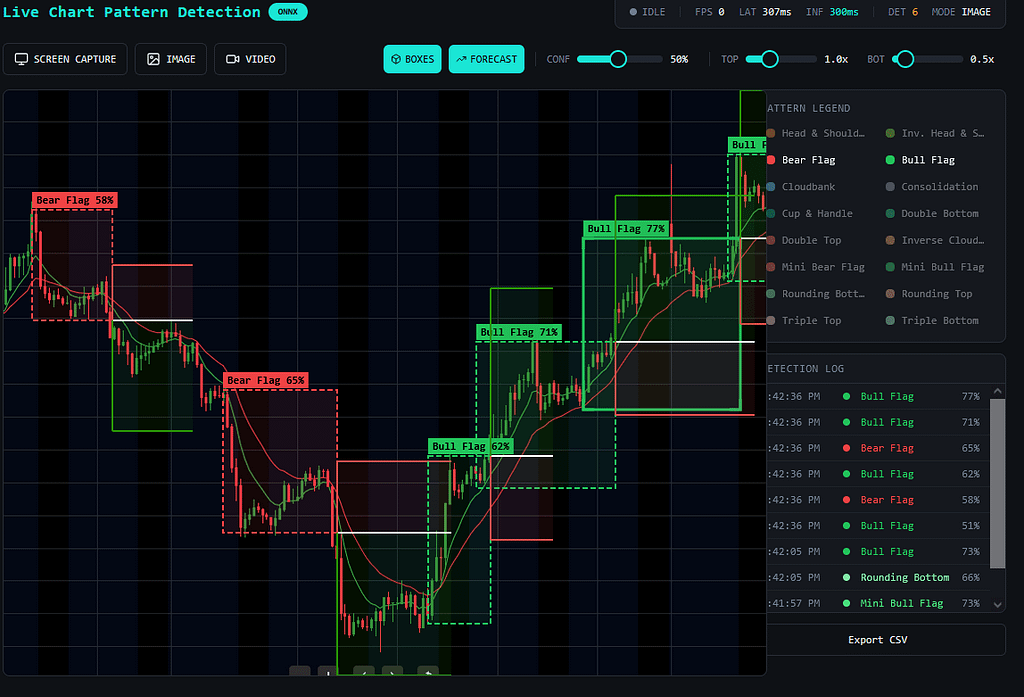Viewport: 1024px width, 697px height.
Task: Disable the Forecast overlay
Action: click(x=487, y=59)
